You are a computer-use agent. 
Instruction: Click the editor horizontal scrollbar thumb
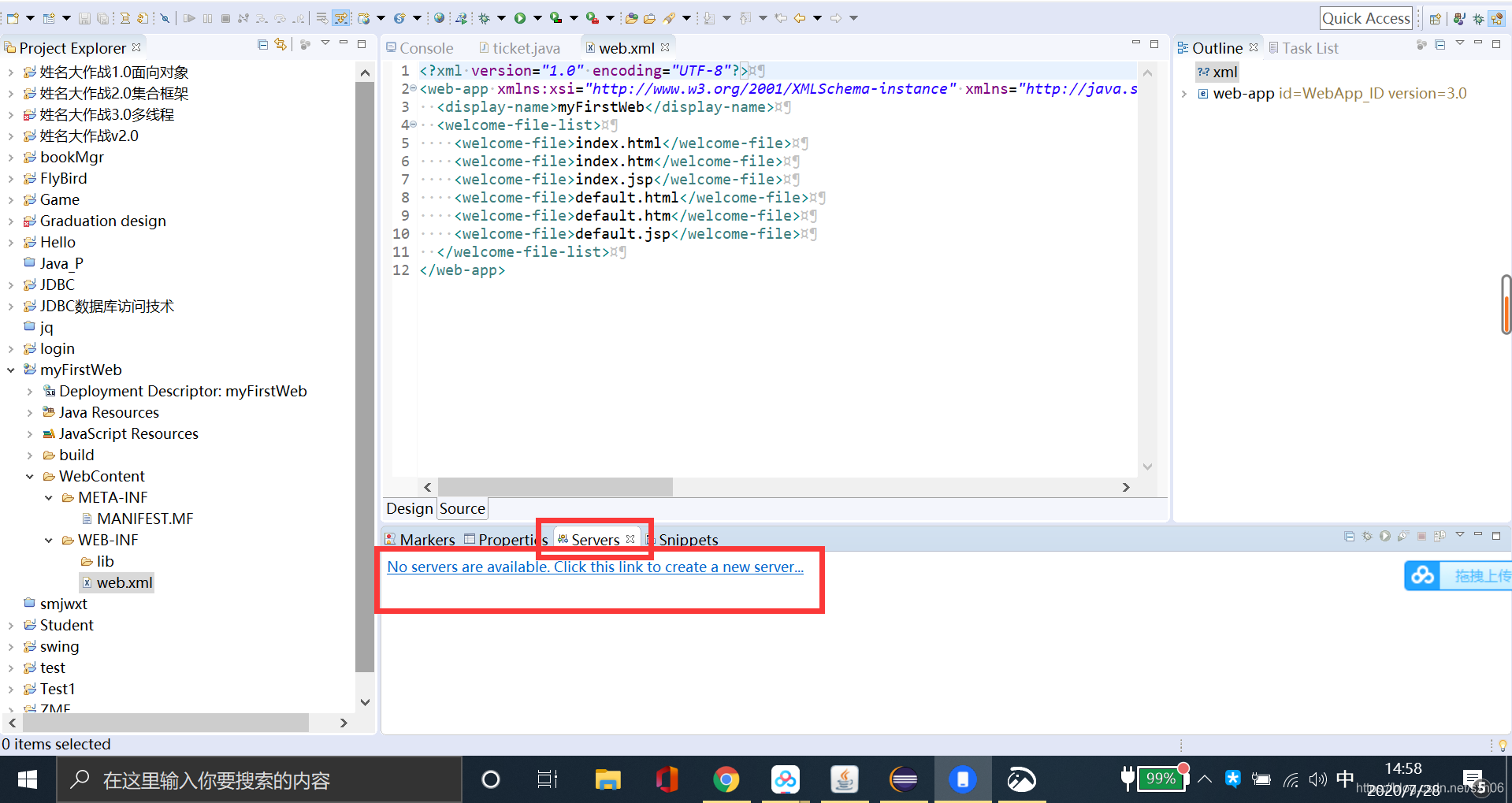pos(555,487)
